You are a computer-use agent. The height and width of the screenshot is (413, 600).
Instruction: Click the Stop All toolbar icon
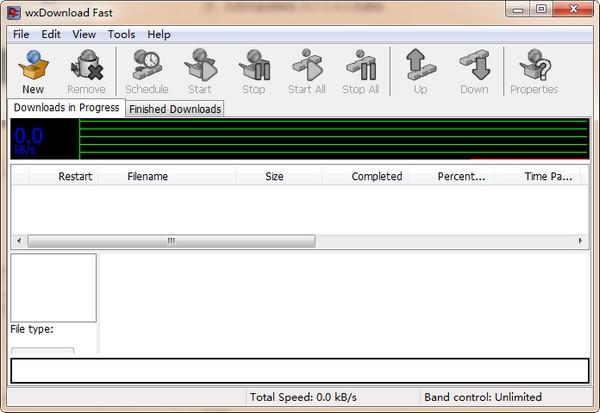pyautogui.click(x=360, y=71)
